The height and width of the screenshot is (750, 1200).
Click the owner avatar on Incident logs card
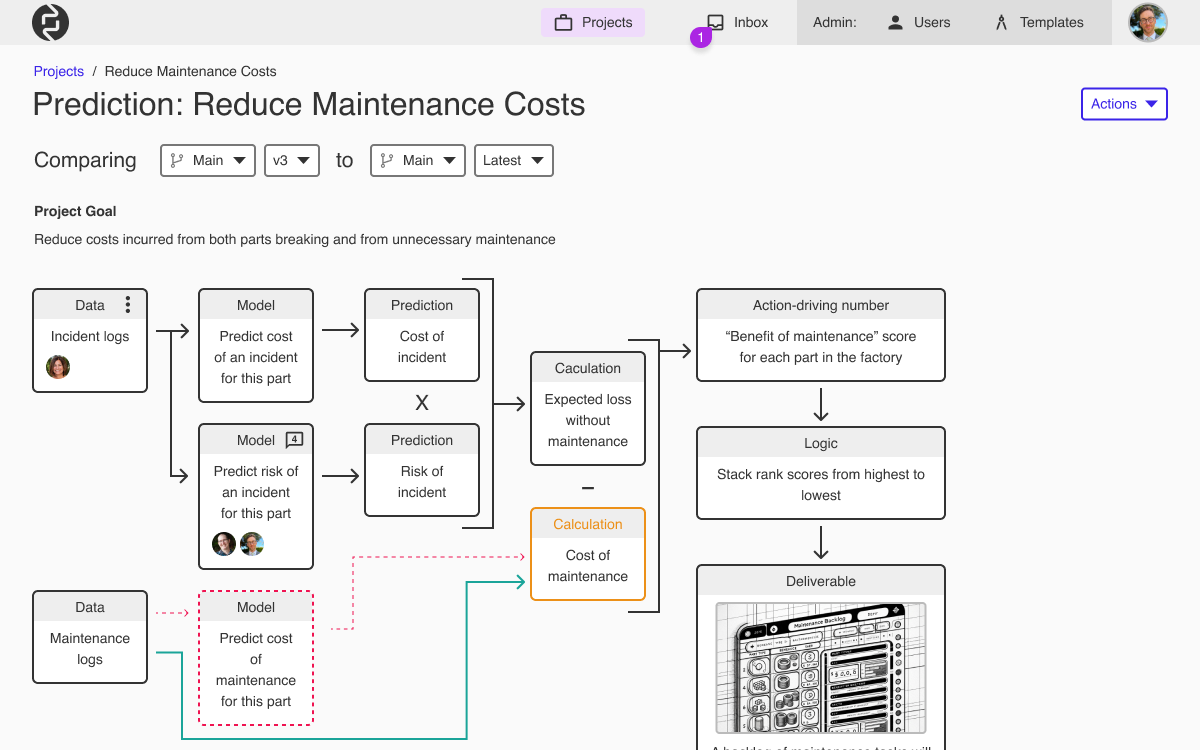58,367
